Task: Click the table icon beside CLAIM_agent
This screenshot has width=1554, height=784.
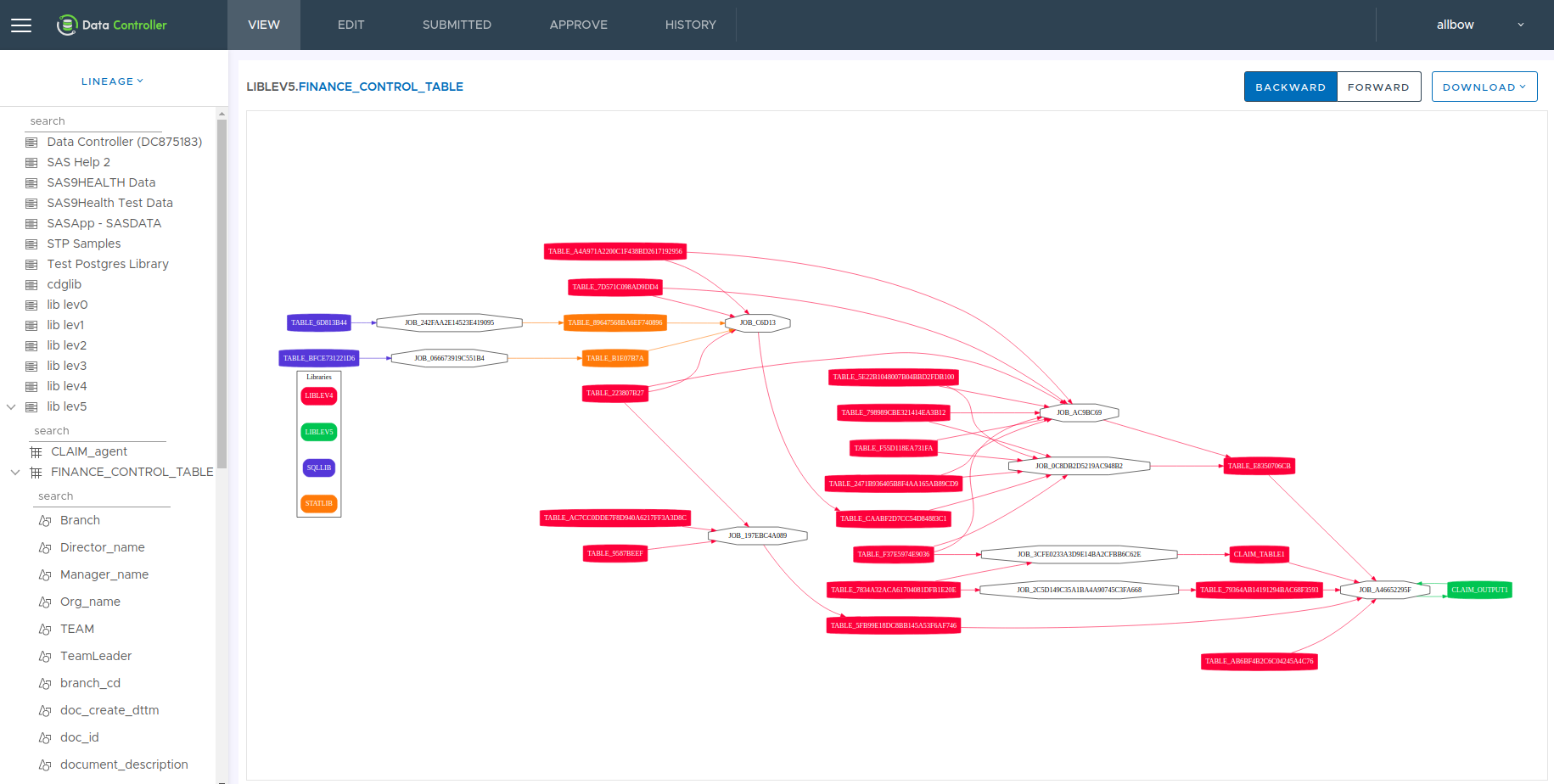Action: [36, 452]
